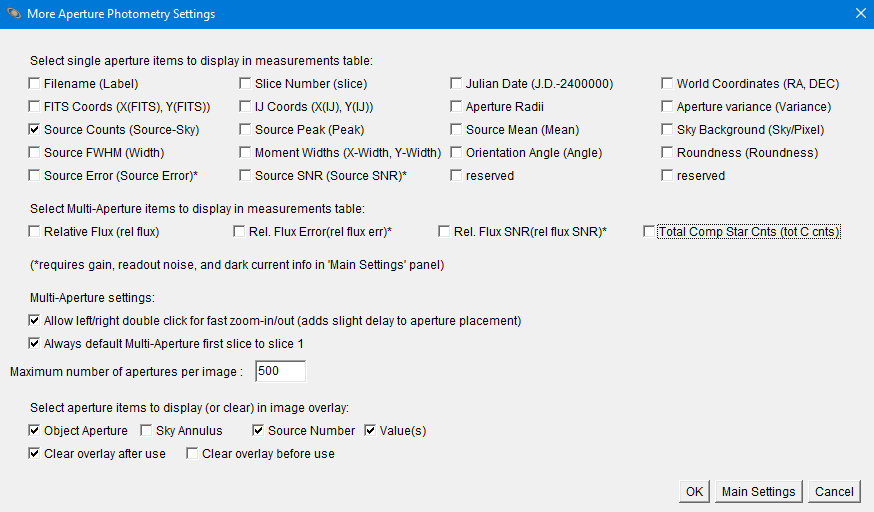This screenshot has width=874, height=512.
Task: Click the app icon in title bar
Action: 15,14
